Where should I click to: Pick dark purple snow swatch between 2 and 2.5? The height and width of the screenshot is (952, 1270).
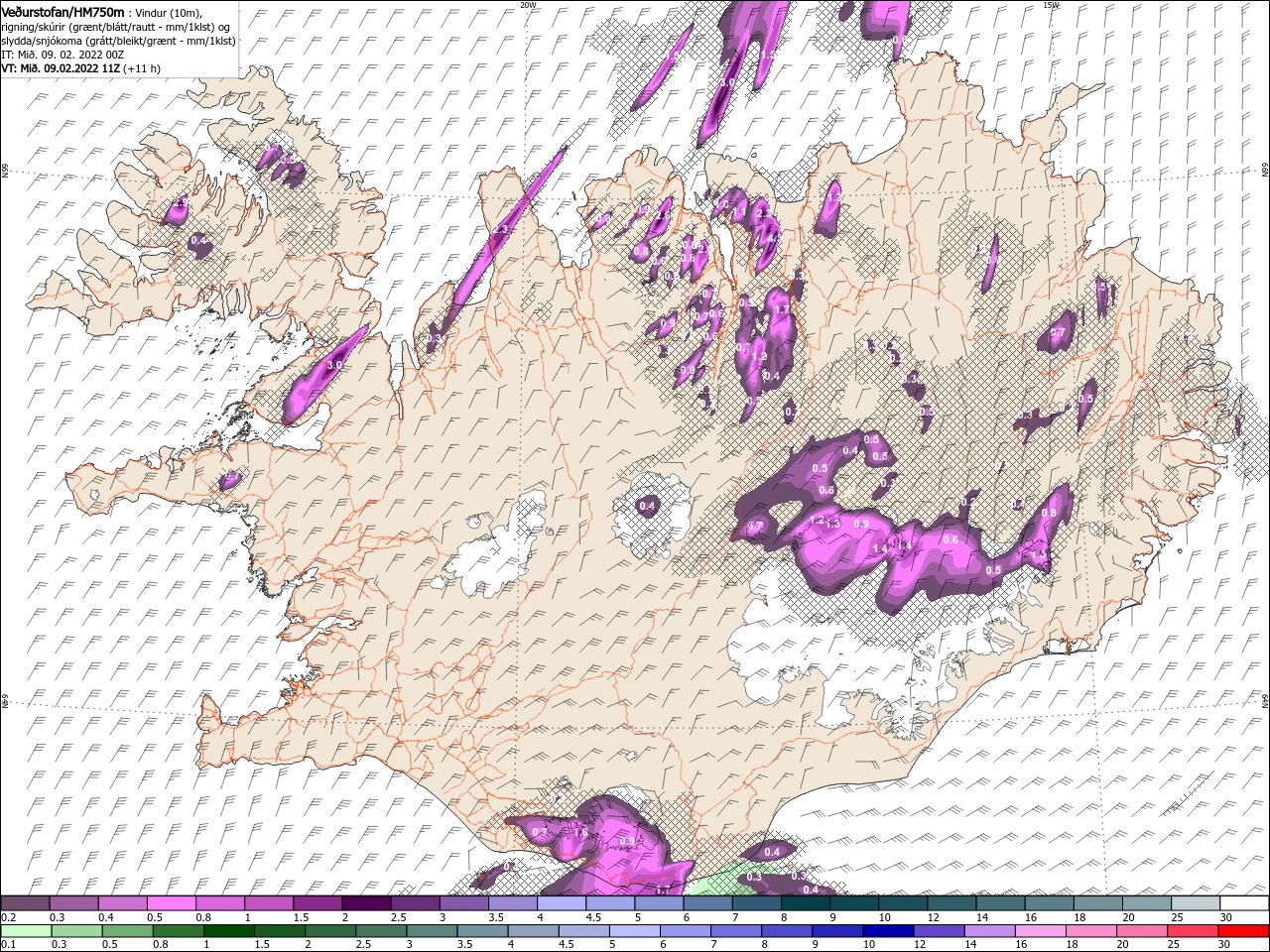(x=366, y=903)
